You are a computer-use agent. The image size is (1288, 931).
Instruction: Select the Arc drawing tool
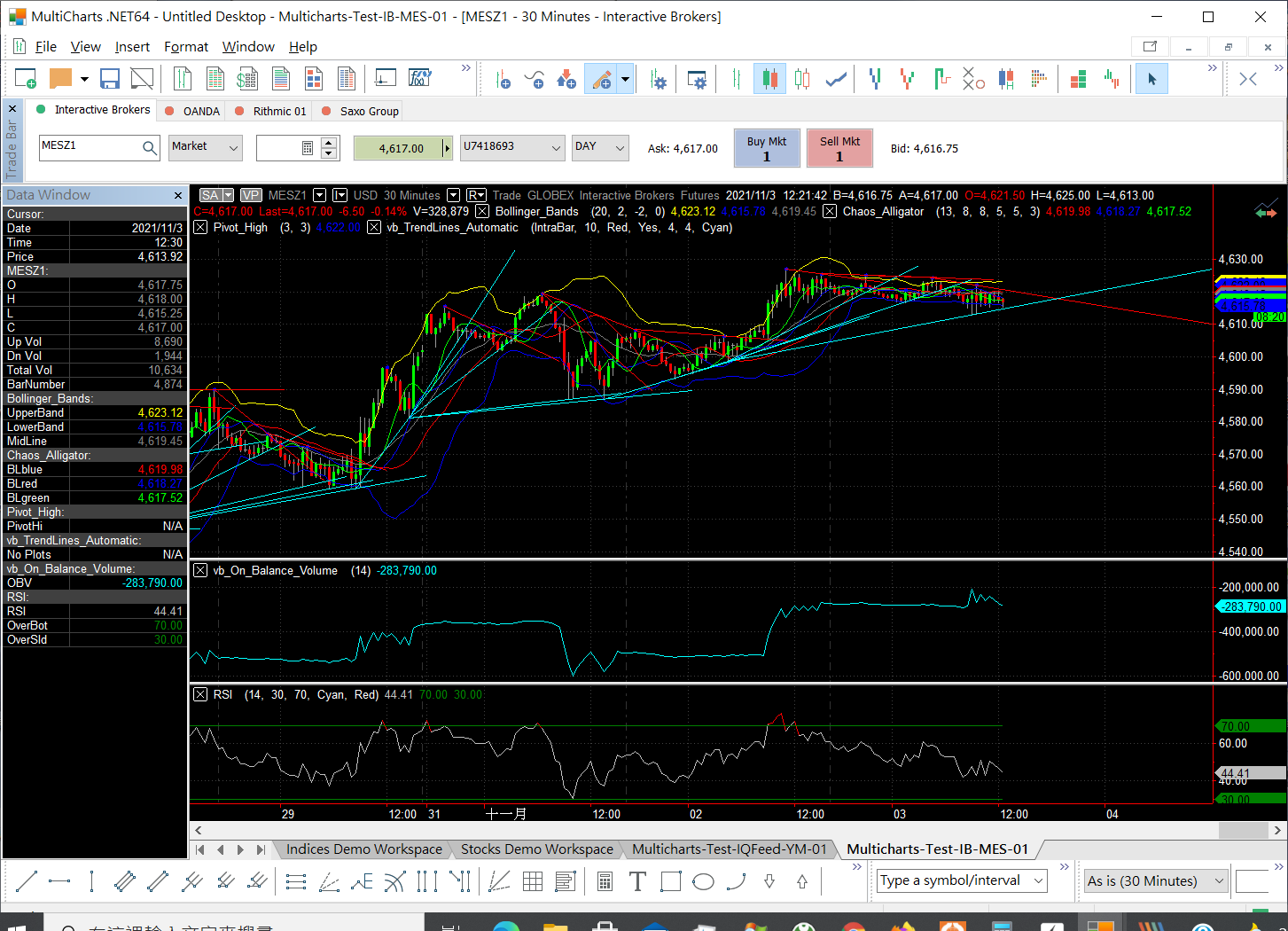tap(736, 881)
